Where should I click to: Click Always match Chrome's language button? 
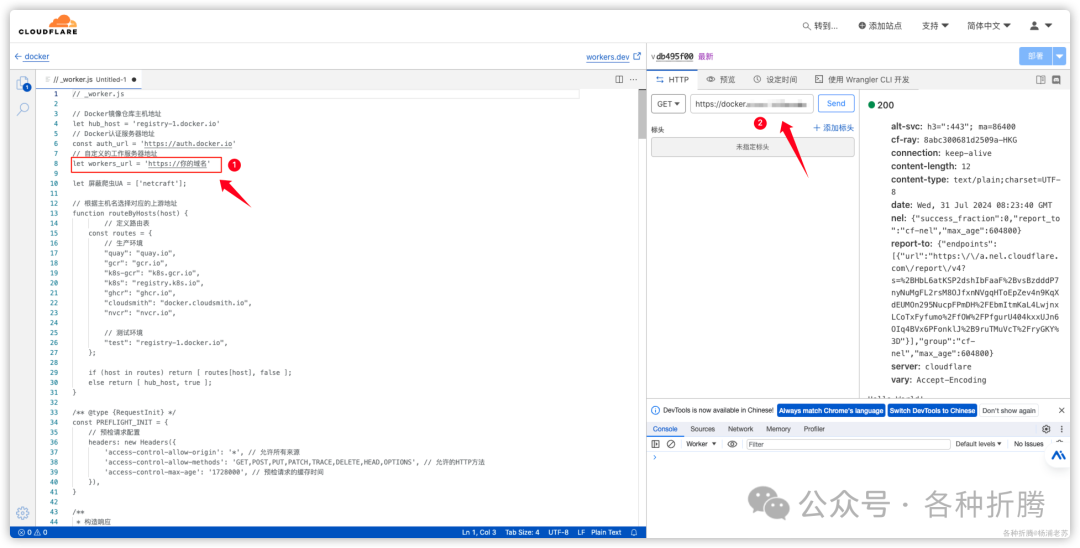(x=831, y=410)
